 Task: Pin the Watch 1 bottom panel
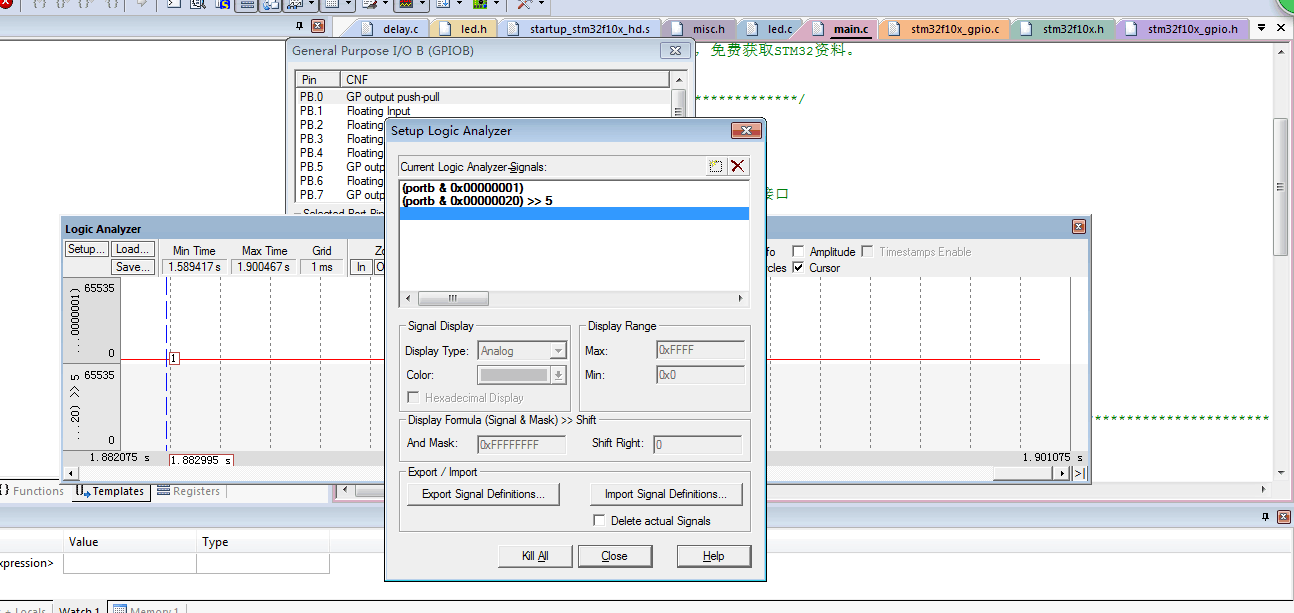pos(1265,516)
